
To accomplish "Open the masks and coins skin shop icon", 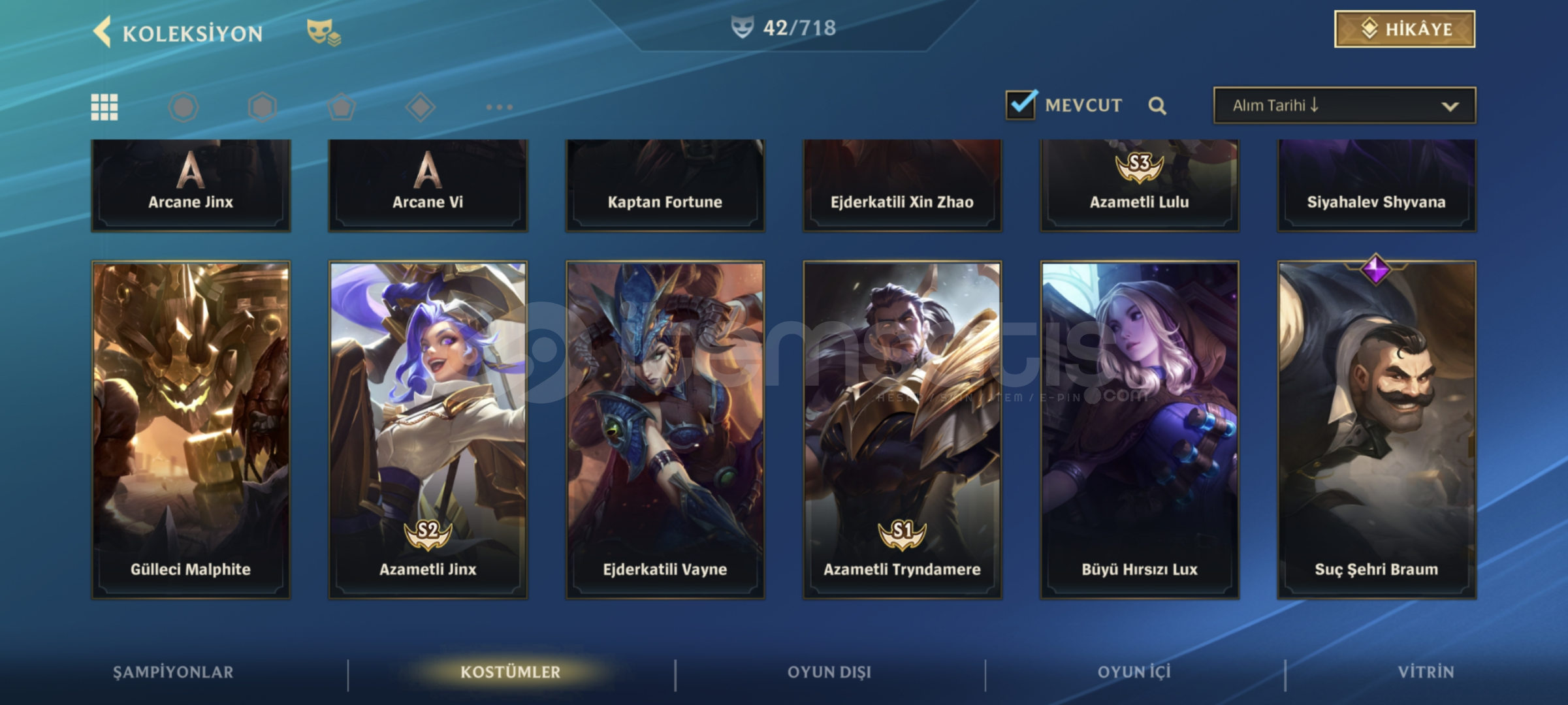I will 324,32.
